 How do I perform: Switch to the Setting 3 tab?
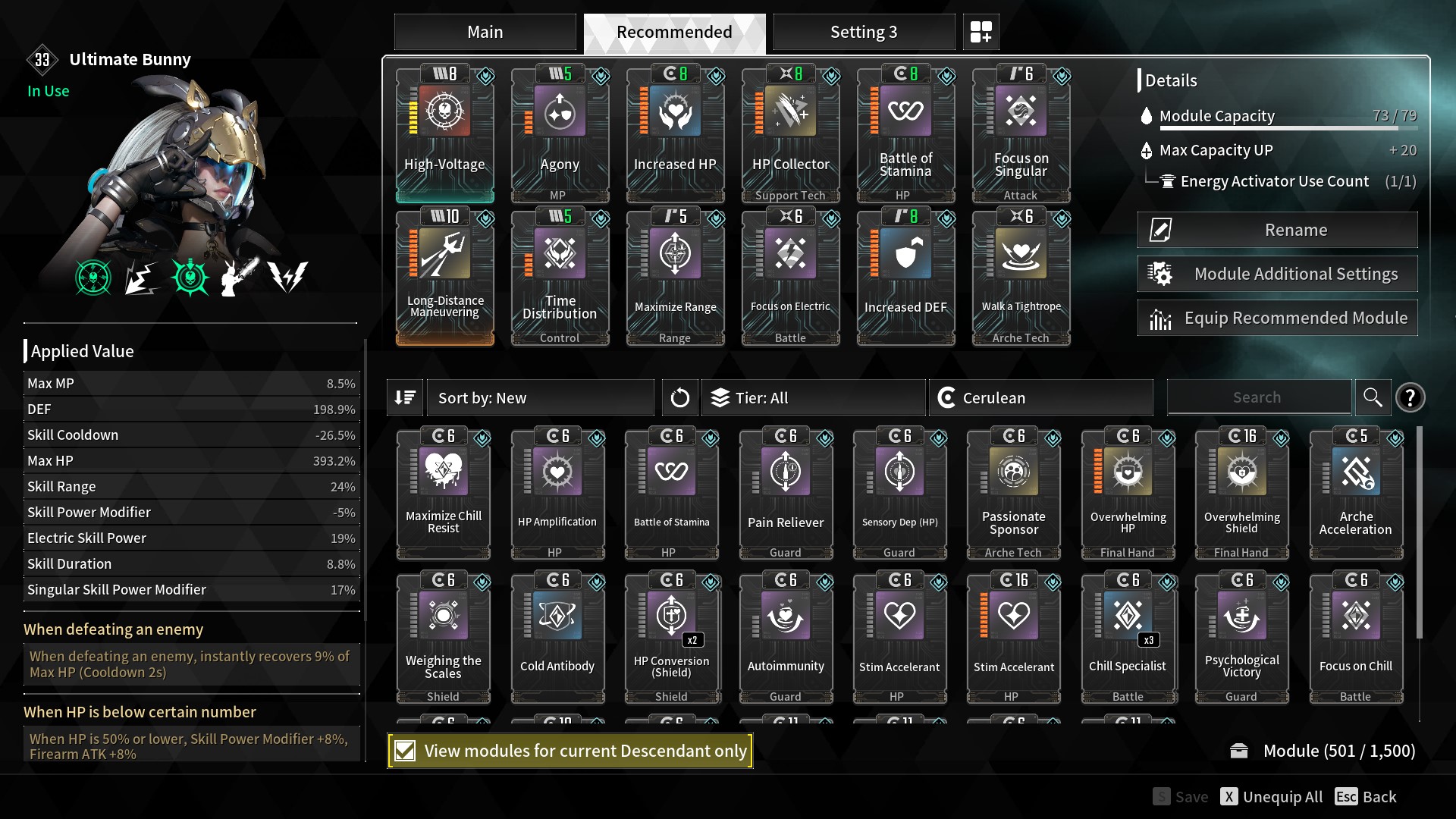coord(864,32)
